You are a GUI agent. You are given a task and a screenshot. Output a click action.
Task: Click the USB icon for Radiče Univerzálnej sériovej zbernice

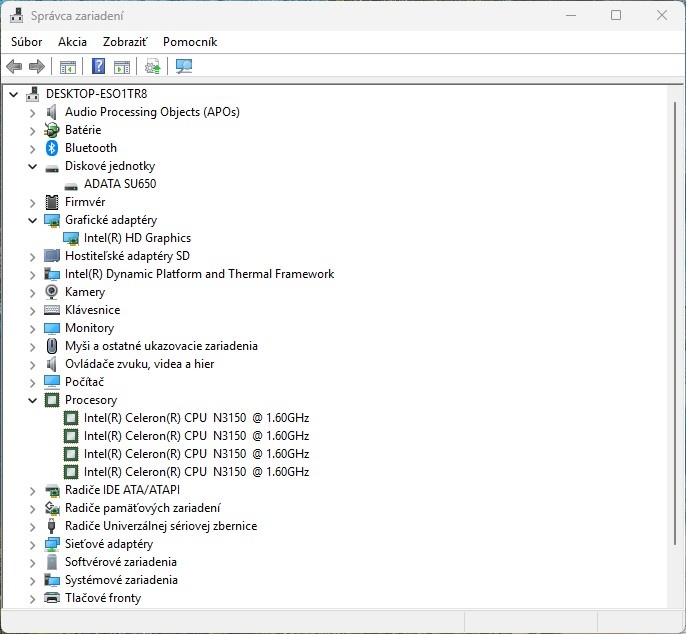52,526
